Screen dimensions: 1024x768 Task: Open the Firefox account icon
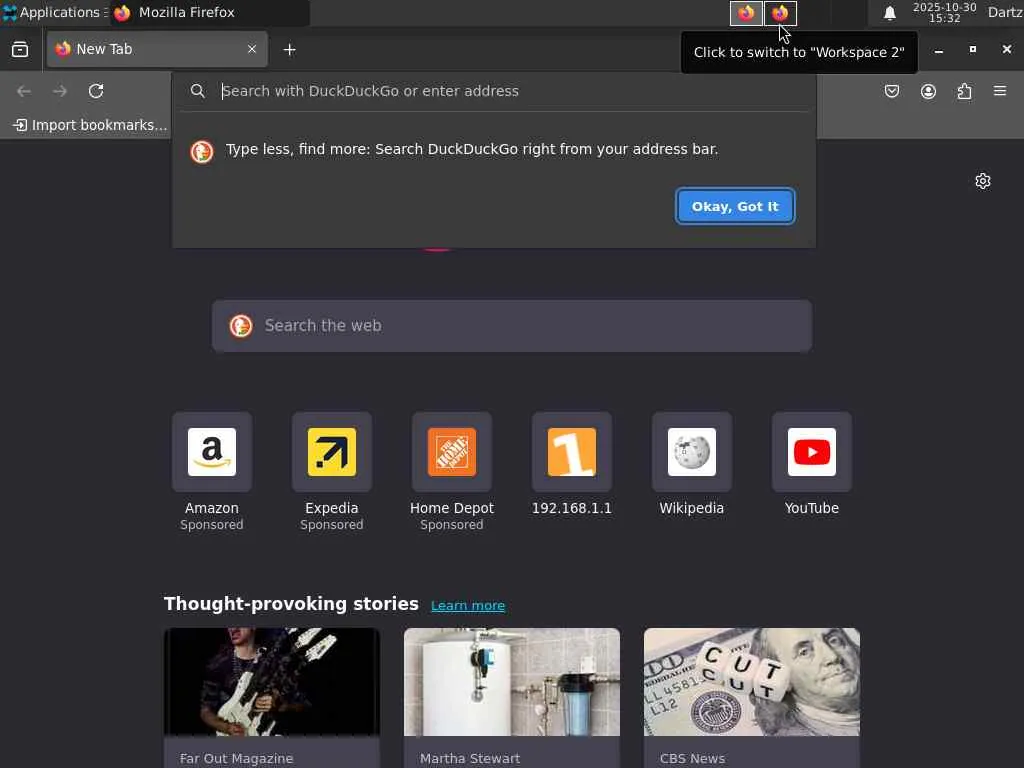click(928, 91)
